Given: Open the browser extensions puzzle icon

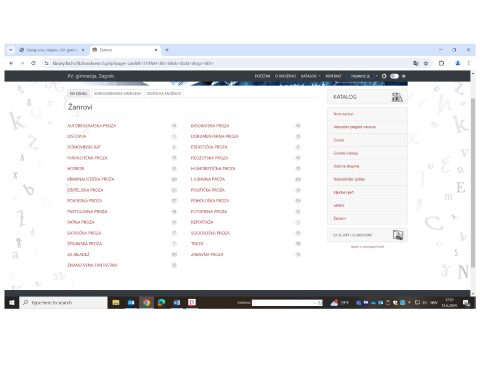Looking at the screenshot, I should [x=441, y=63].
